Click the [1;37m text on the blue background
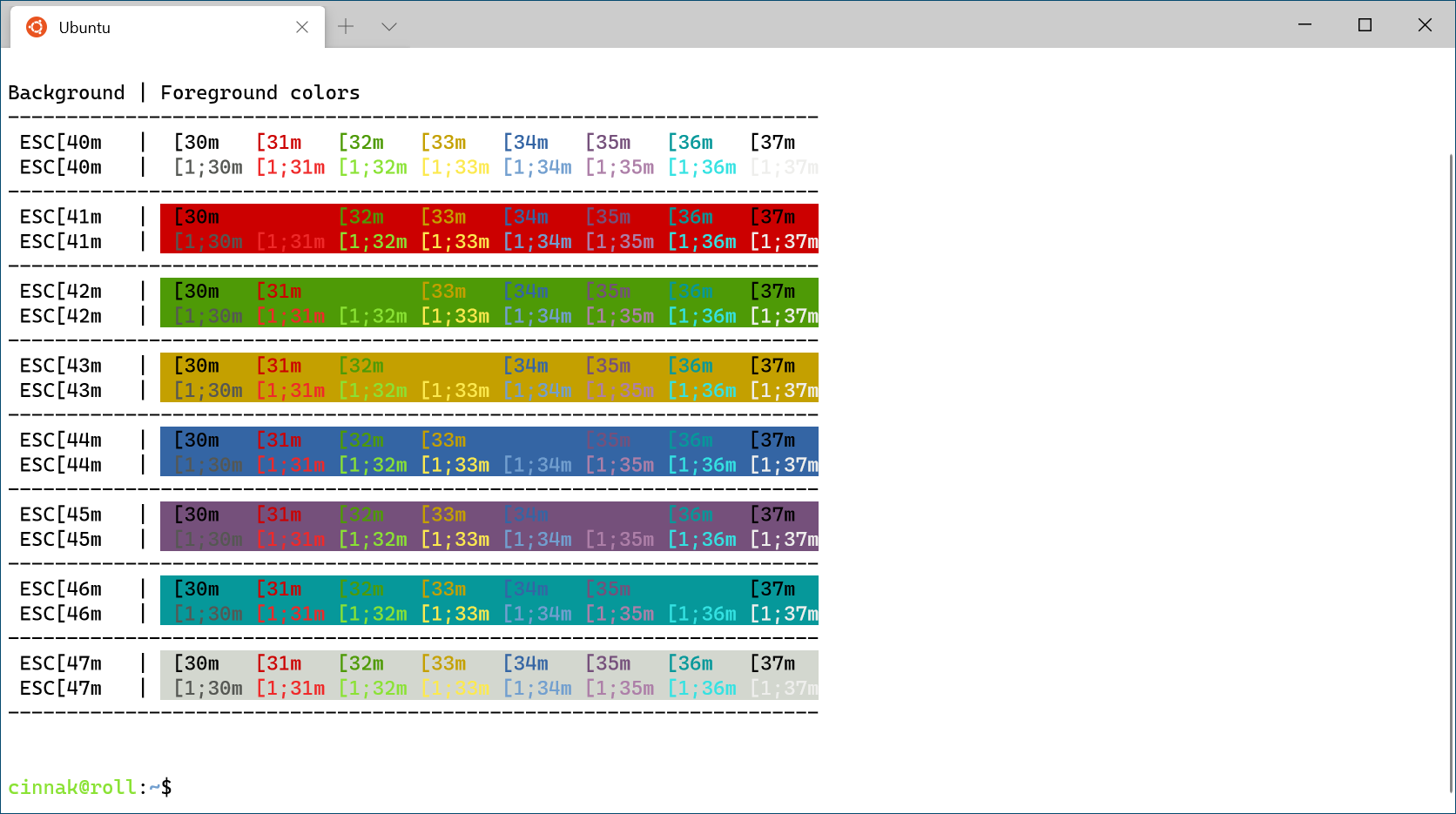The height and width of the screenshot is (814, 1456). (x=784, y=465)
